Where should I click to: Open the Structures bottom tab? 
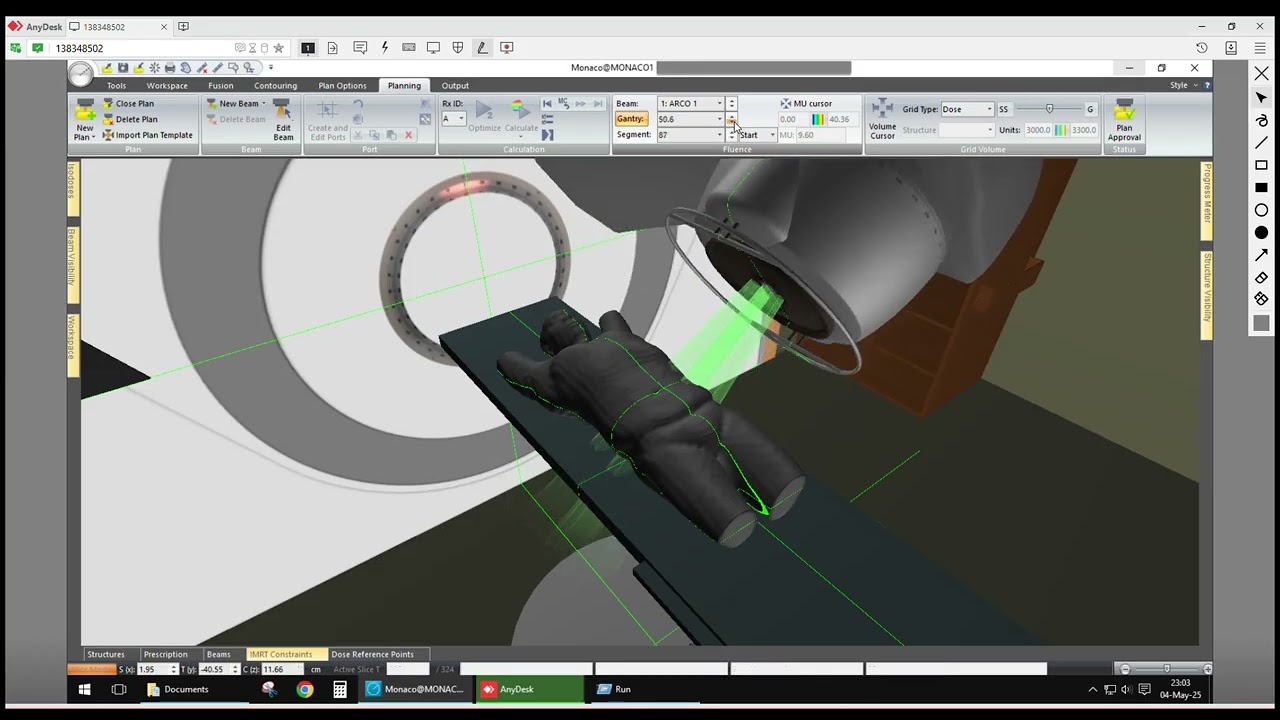pos(106,654)
